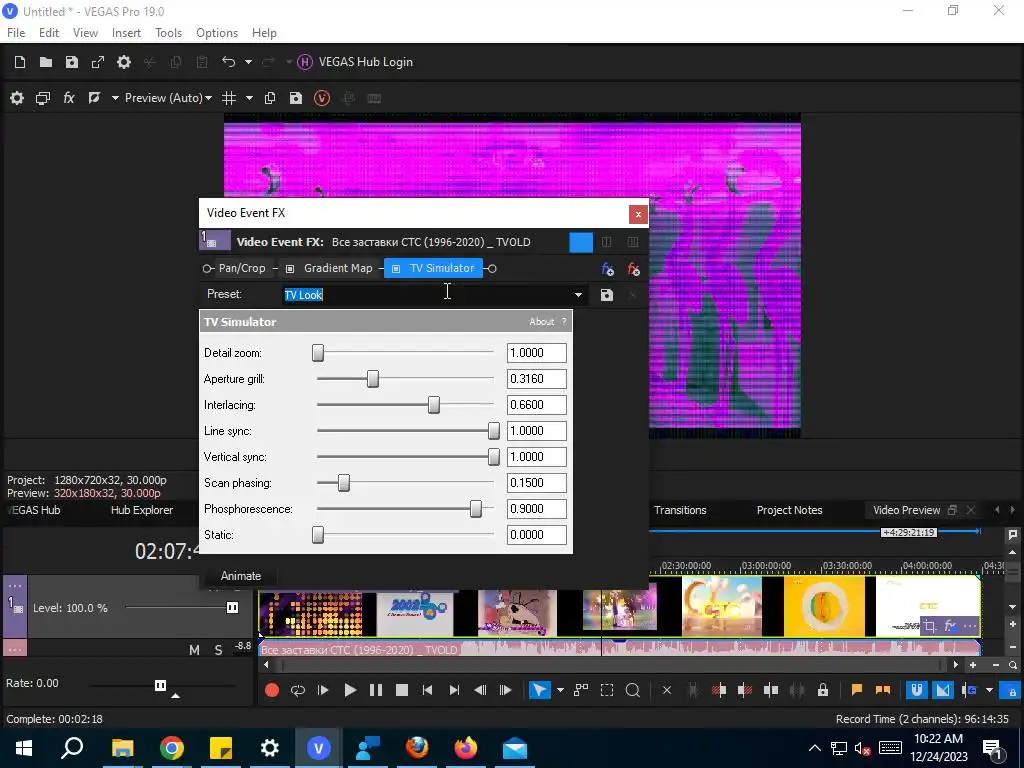
Task: Click the Animate button
Action: click(x=240, y=576)
